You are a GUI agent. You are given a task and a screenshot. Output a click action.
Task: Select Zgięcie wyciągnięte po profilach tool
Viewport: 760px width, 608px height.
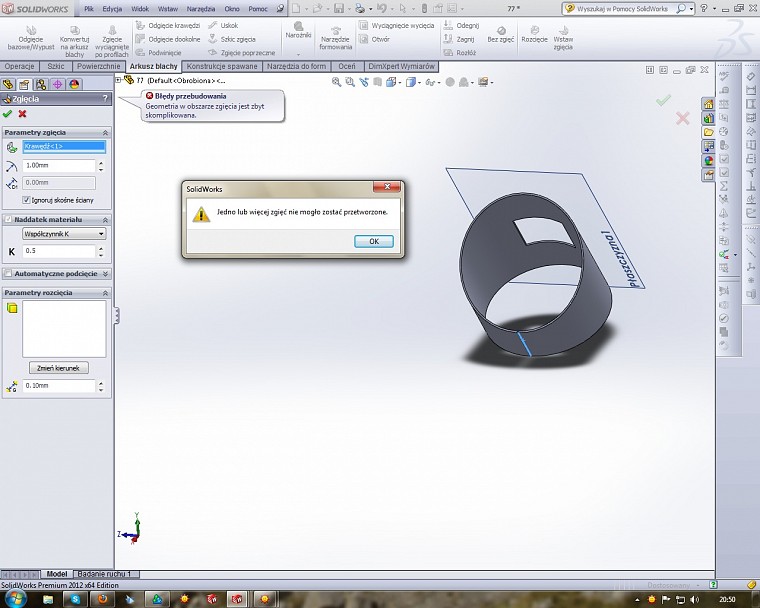(112, 43)
